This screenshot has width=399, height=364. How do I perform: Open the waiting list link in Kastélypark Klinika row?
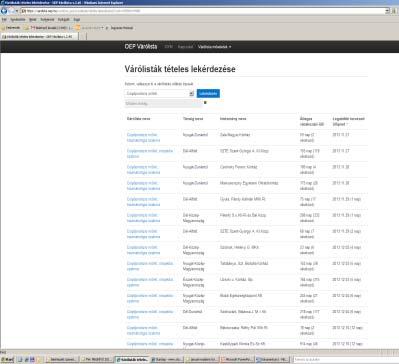click(x=150, y=344)
